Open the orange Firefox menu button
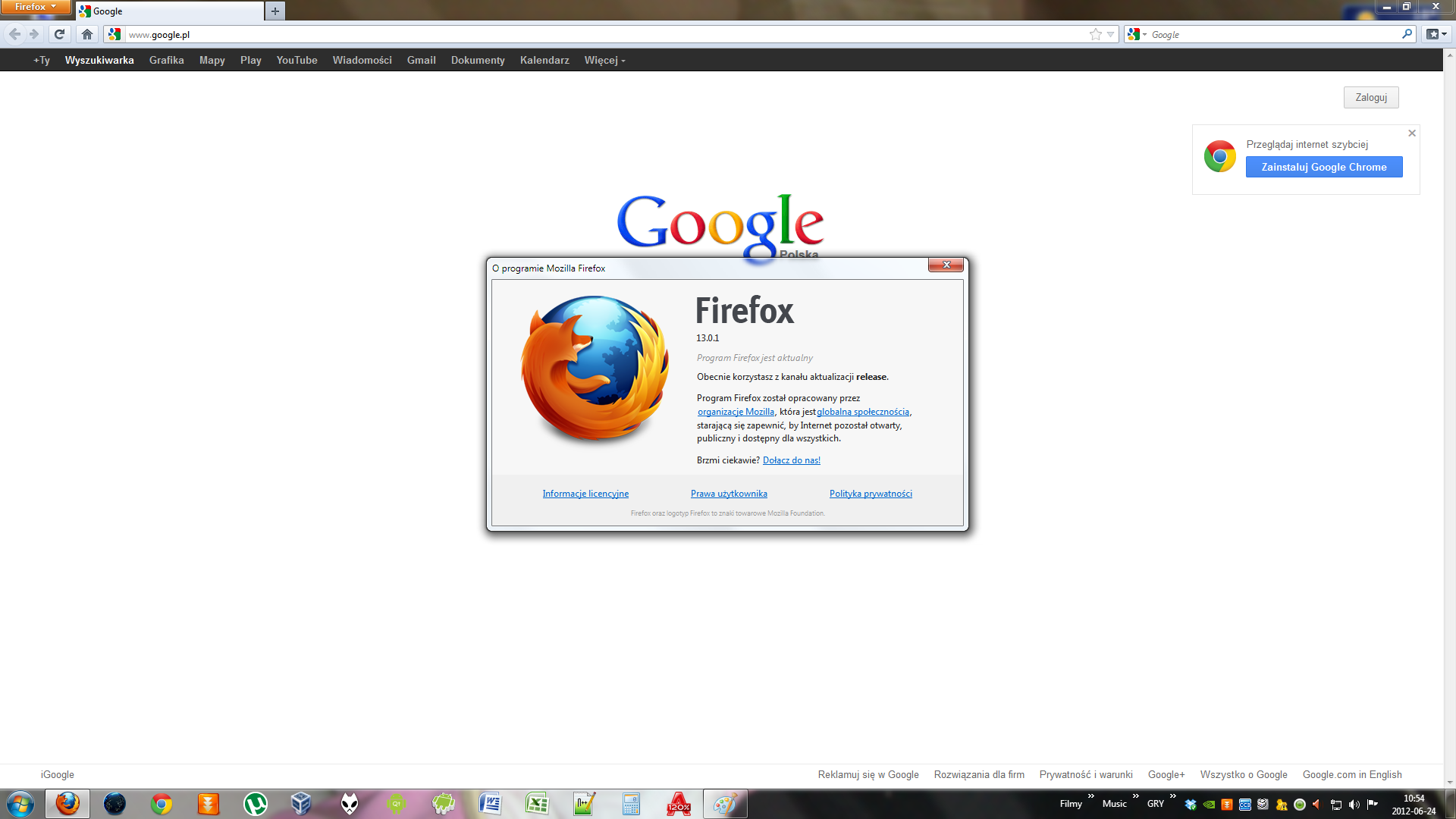Viewport: 1456px width, 819px height. tap(36, 6)
